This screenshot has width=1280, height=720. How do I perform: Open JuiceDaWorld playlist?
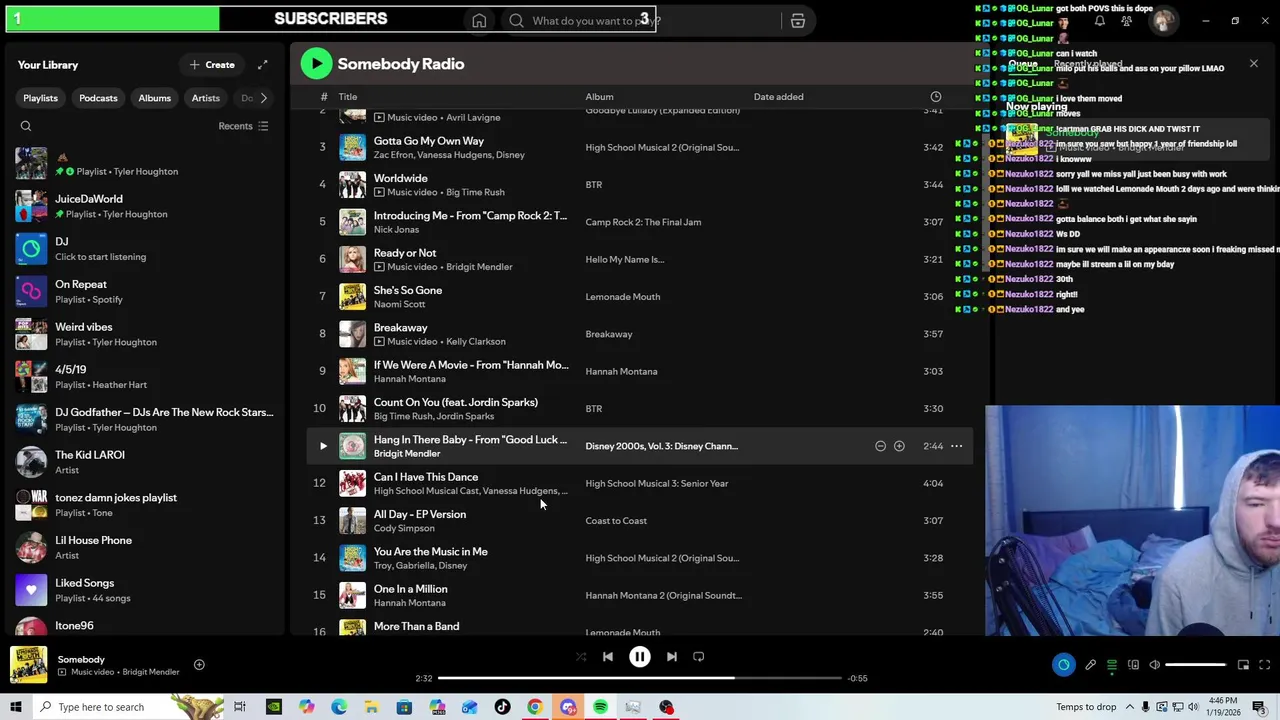(145, 206)
